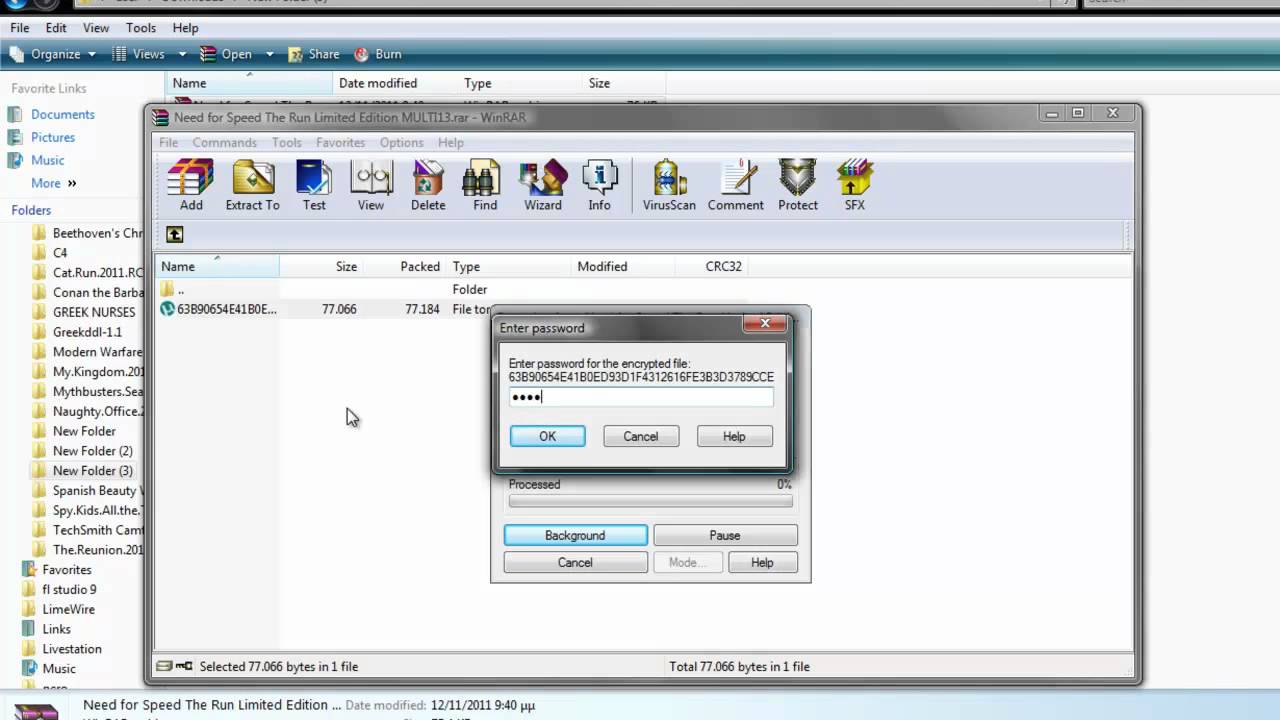Select the 63B90654E41B0E... file icon
Viewport: 1280px width, 720px height.
(168, 309)
